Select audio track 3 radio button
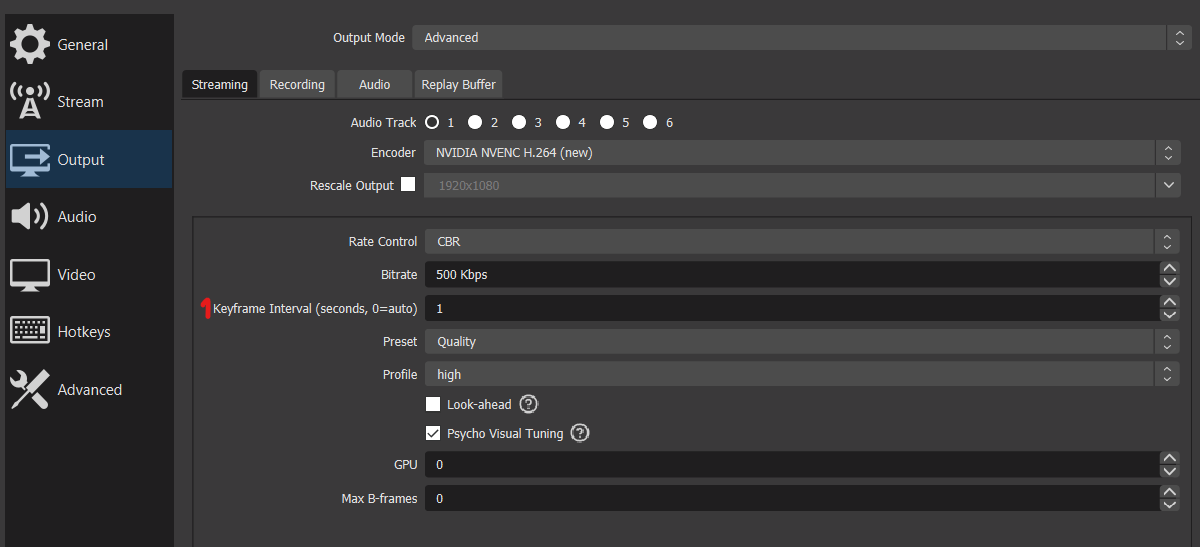This screenshot has height=547, width=1200. point(519,123)
